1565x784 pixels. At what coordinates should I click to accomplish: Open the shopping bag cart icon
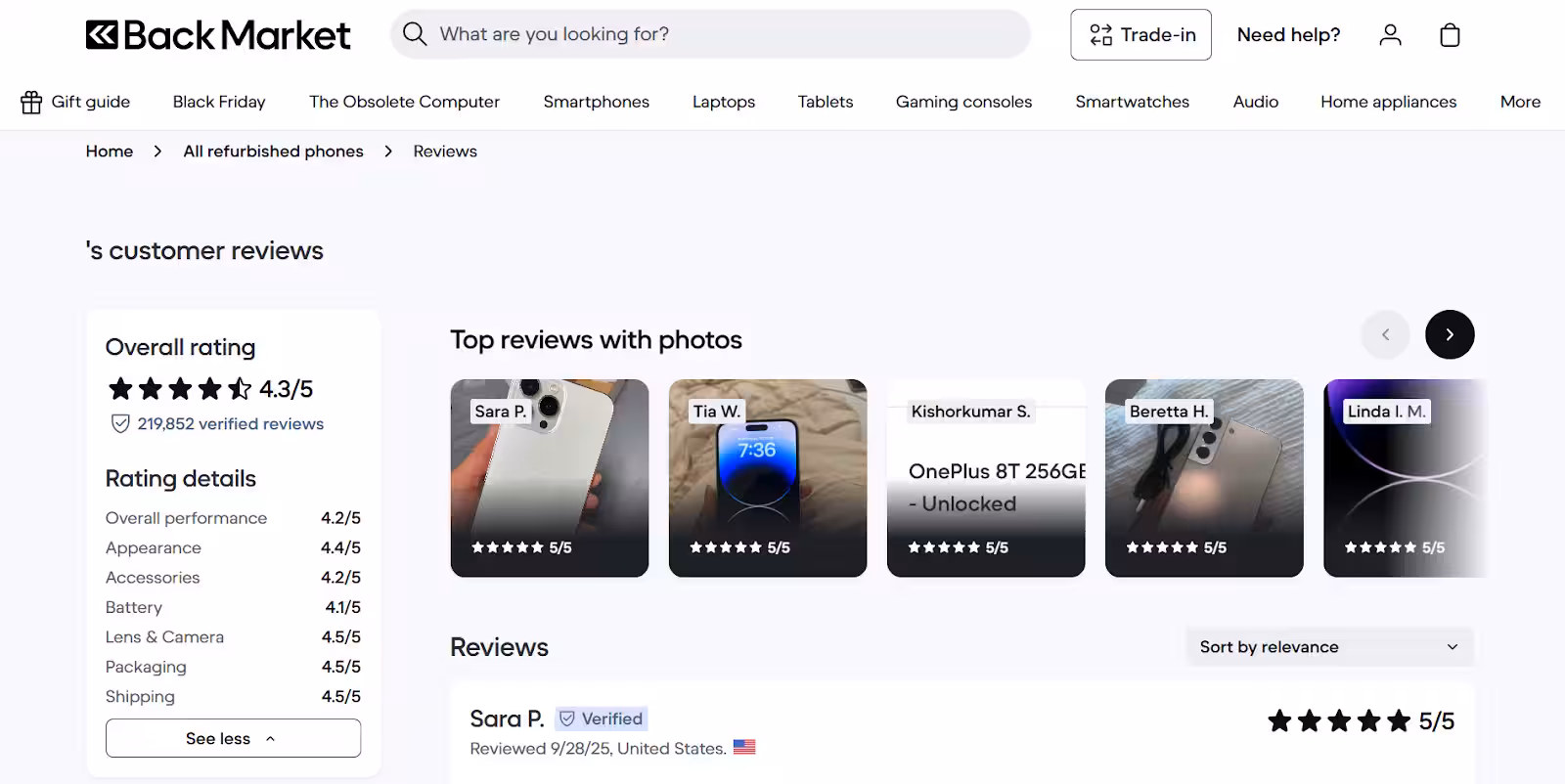1450,35
